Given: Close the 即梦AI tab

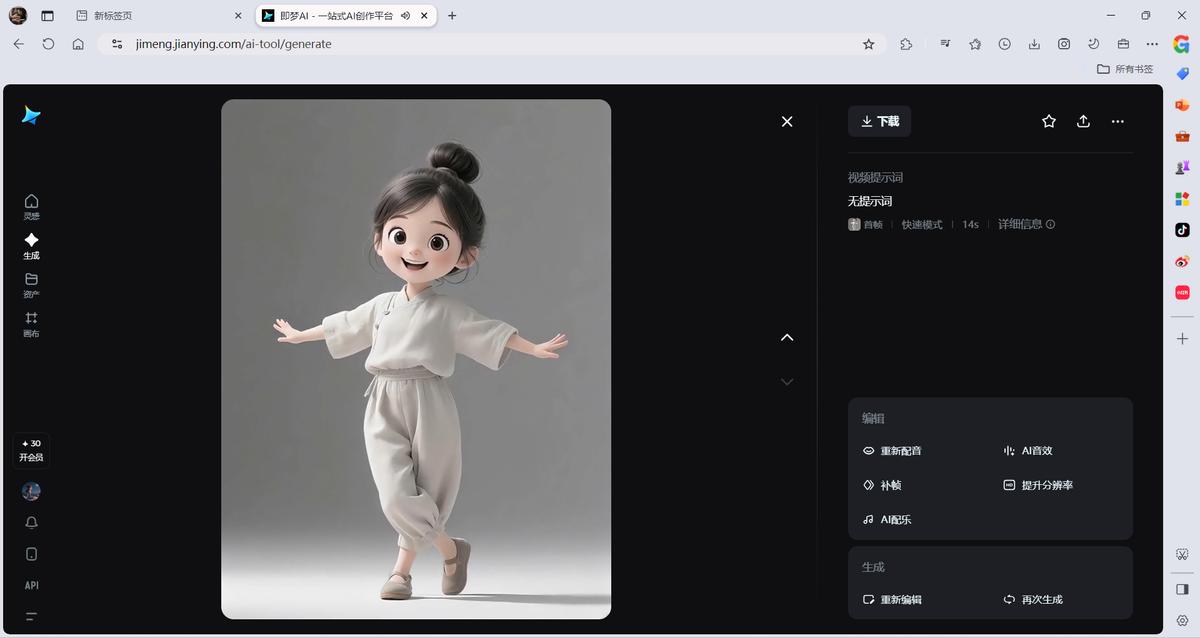Looking at the screenshot, I should [x=425, y=16].
